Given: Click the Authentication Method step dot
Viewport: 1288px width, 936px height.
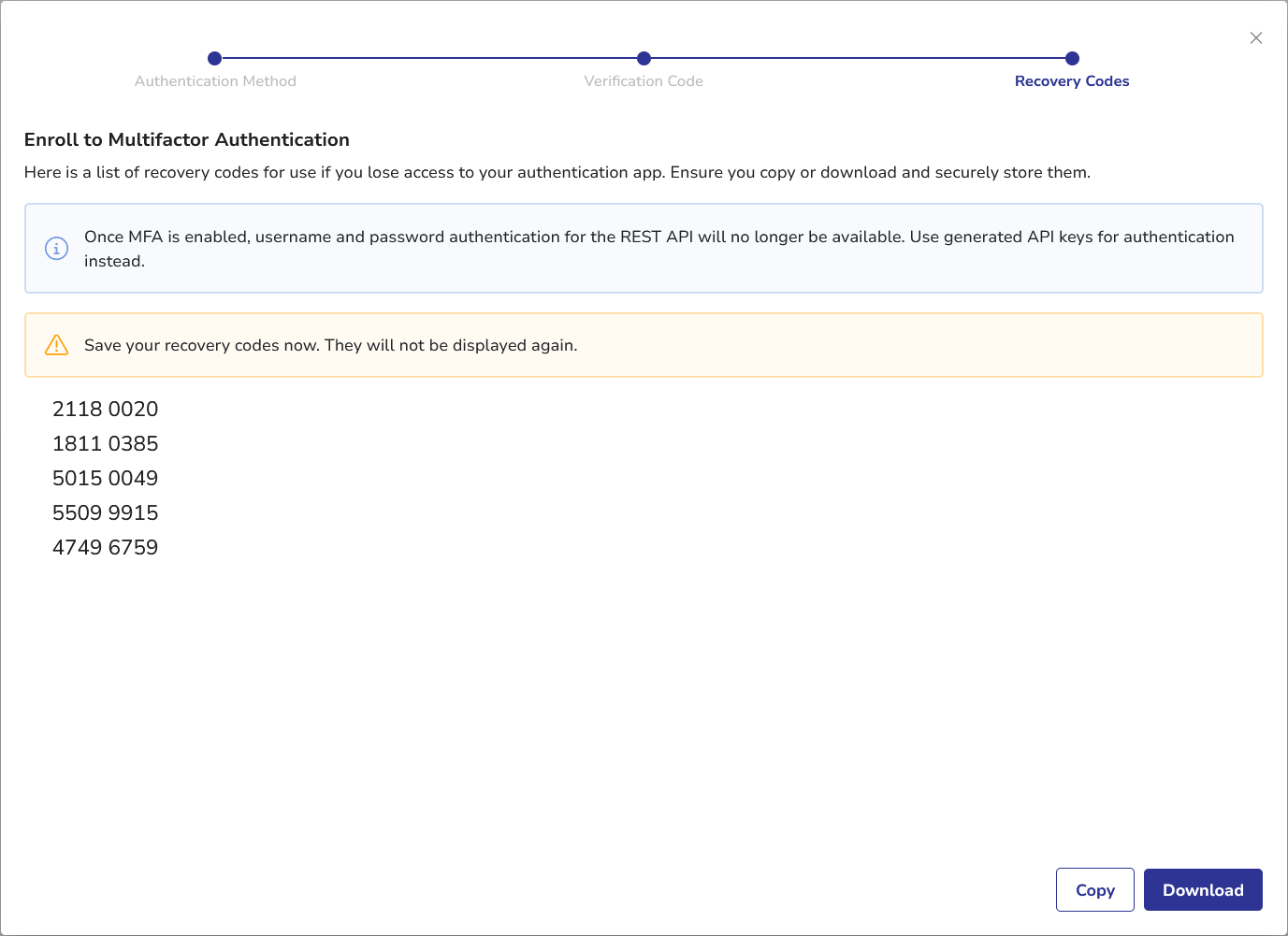Looking at the screenshot, I should pyautogui.click(x=215, y=58).
